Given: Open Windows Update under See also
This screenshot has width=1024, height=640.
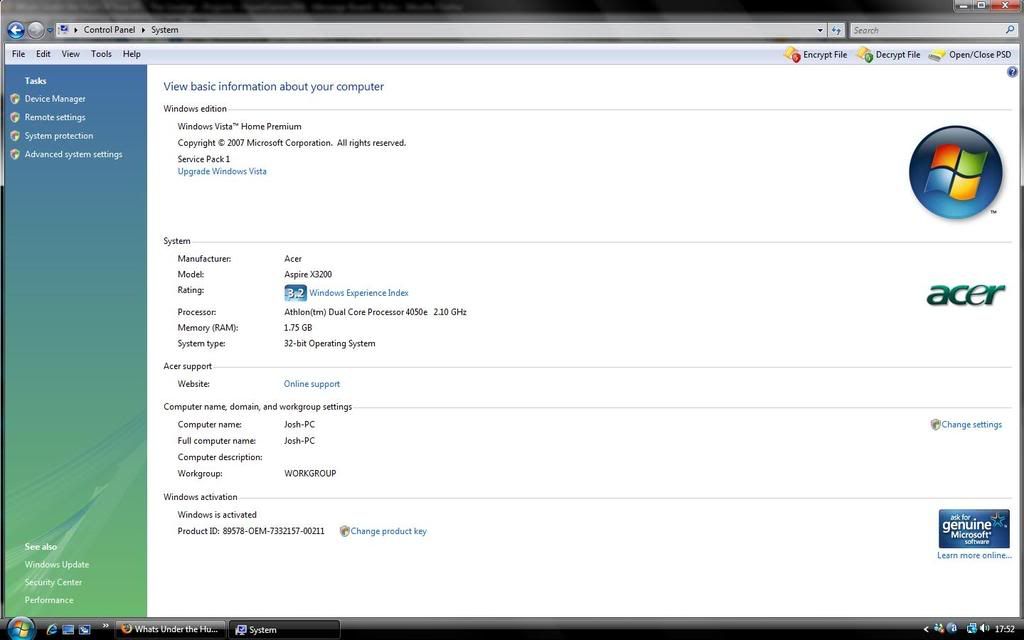Looking at the screenshot, I should click(x=57, y=564).
